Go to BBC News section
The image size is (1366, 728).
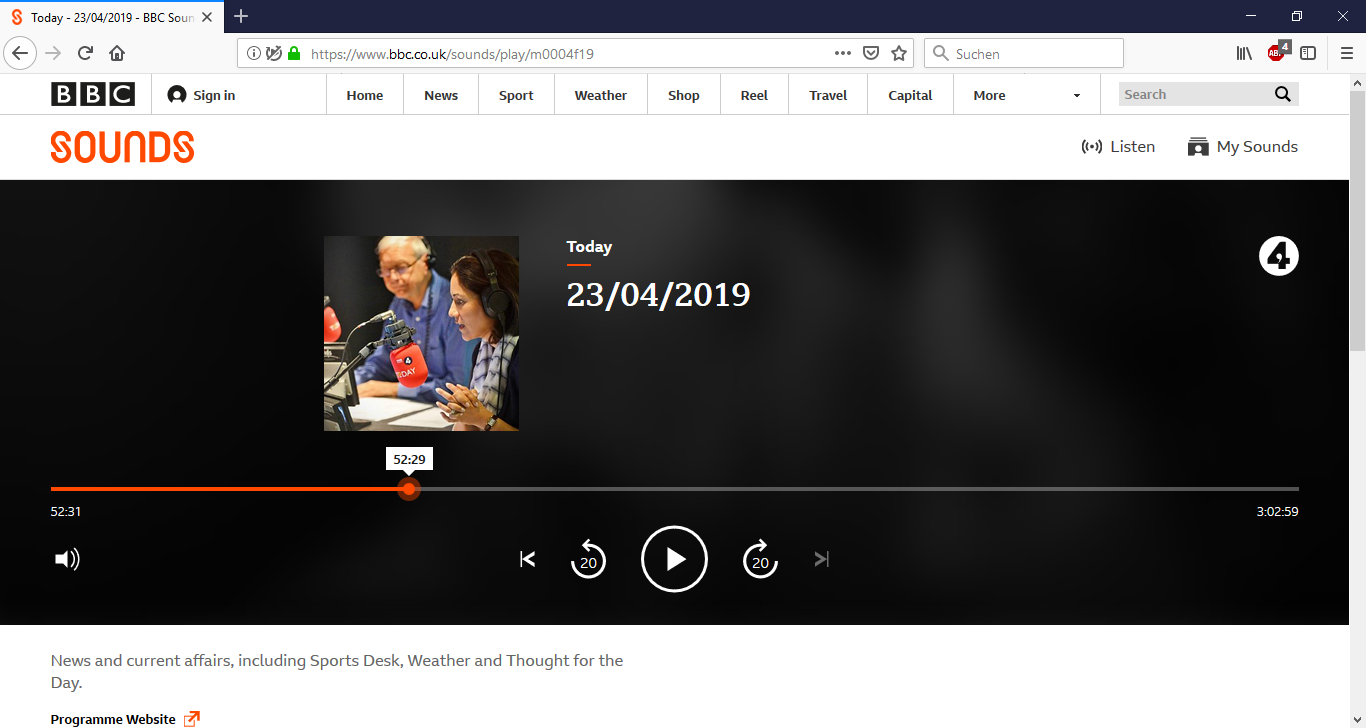click(x=441, y=95)
